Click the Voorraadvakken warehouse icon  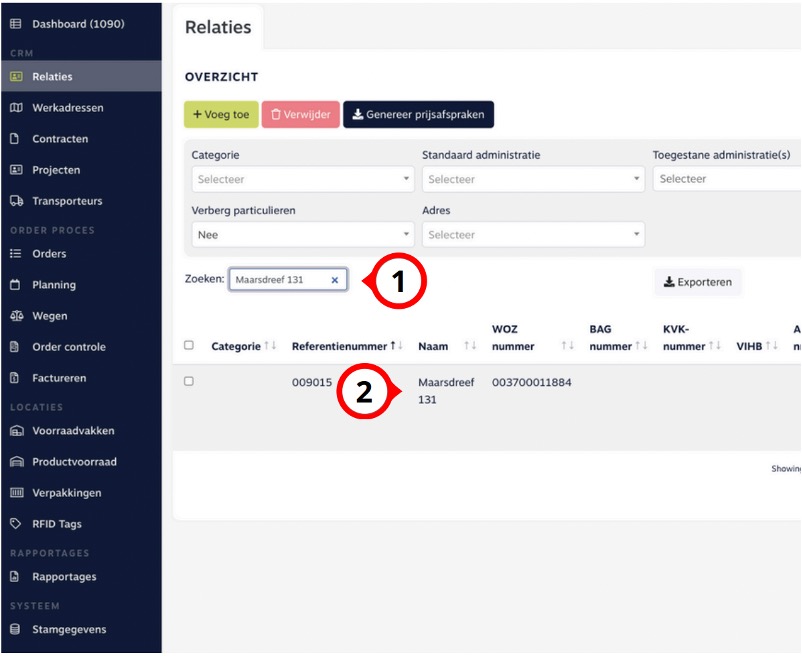point(15,431)
